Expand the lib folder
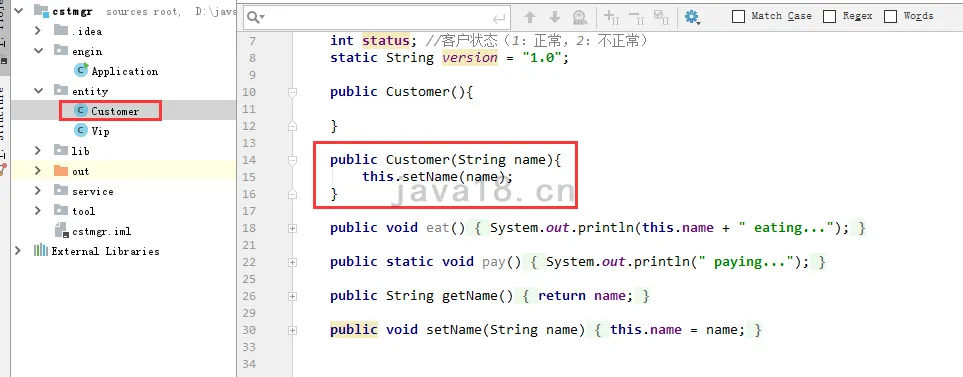 (38, 150)
